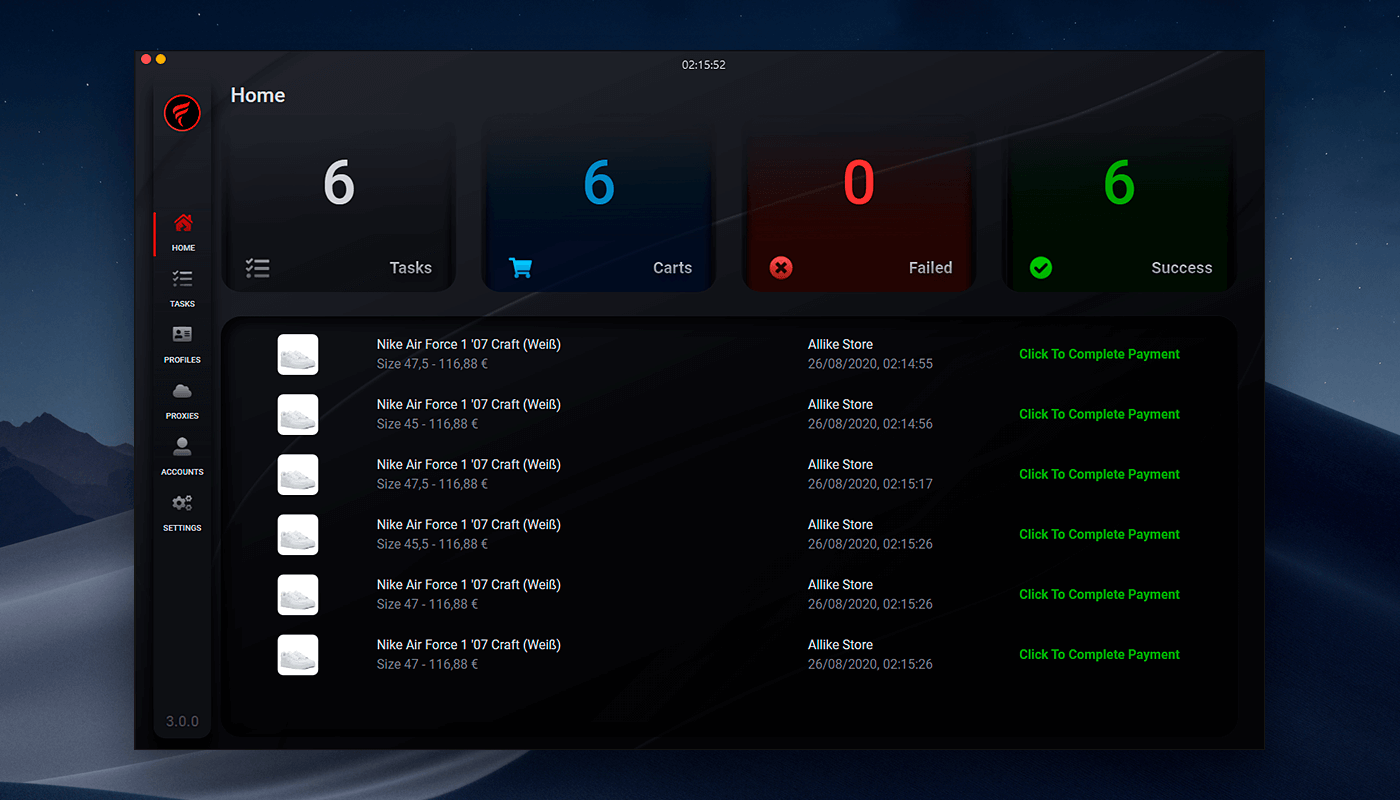The width and height of the screenshot is (1400, 800).
Task: Click the red flame app logo
Action: 183,113
